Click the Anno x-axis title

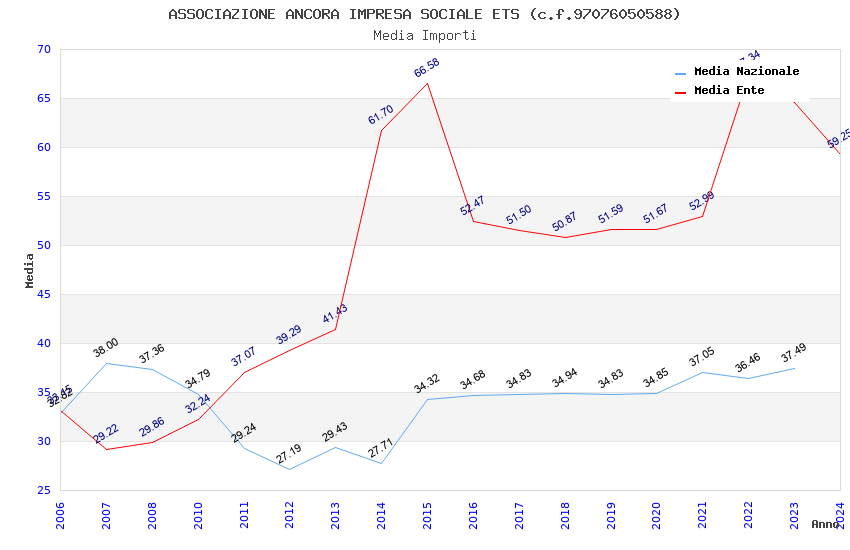tap(825, 524)
